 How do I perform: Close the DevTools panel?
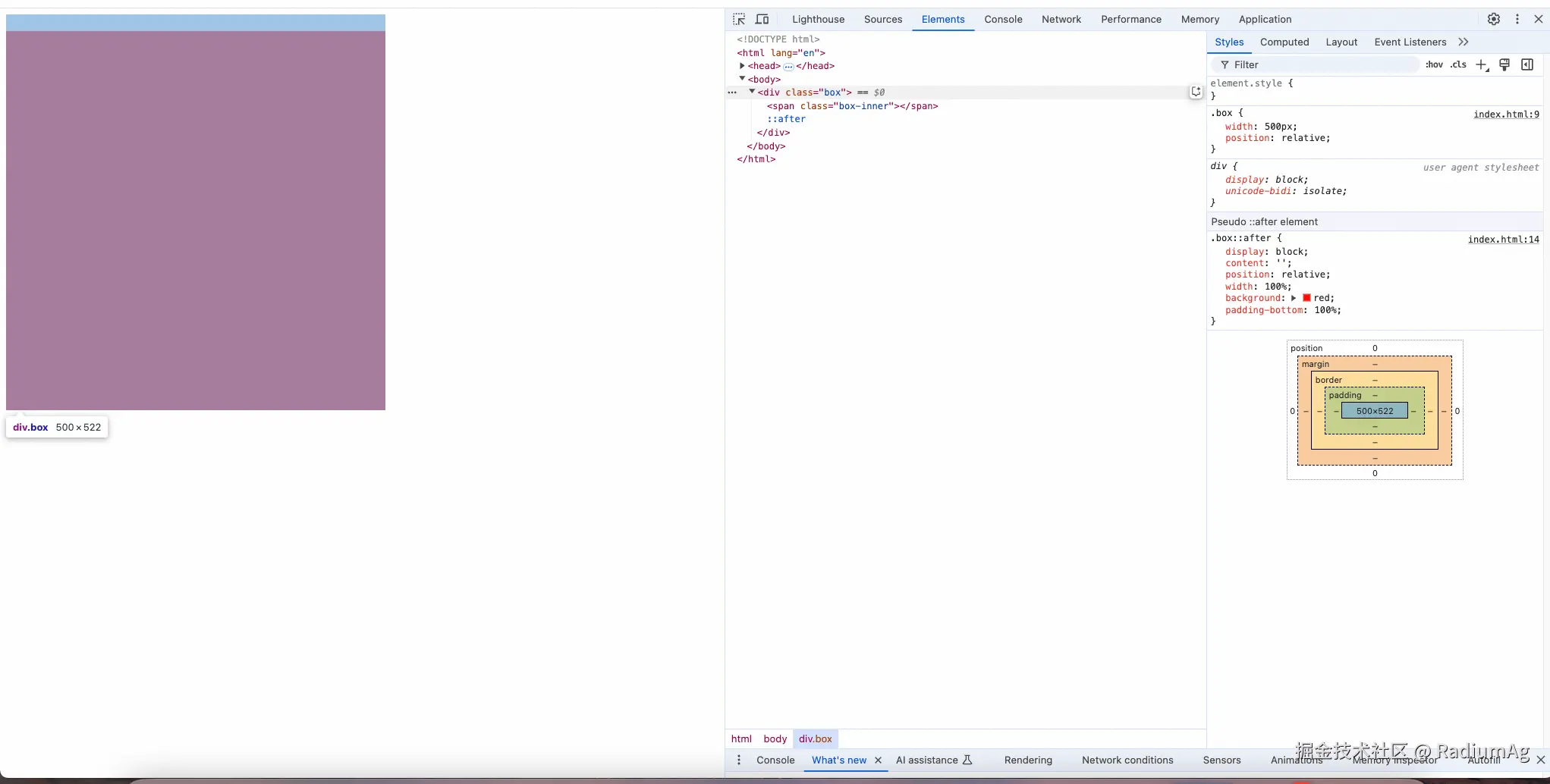tap(1539, 19)
